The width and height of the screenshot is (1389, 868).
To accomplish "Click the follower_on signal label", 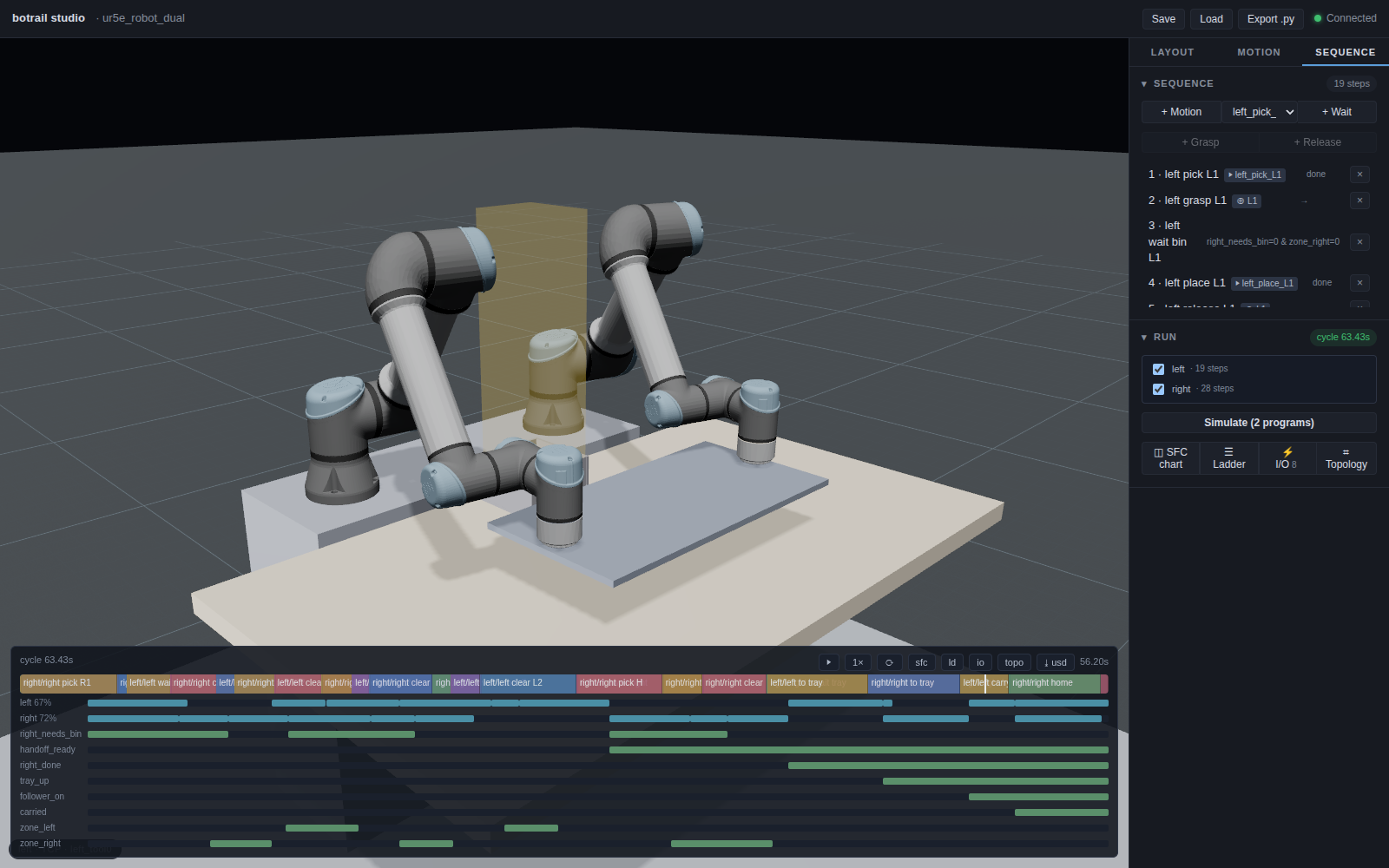I will 42,797.
